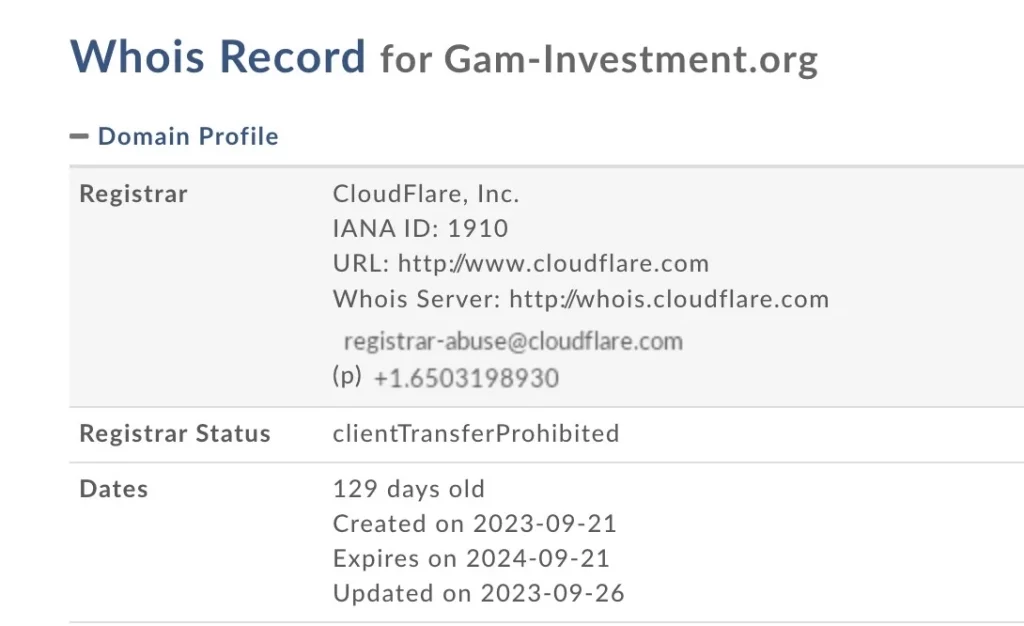
Task: Select the CloudFlare, Inc. registrar name
Action: point(426,193)
